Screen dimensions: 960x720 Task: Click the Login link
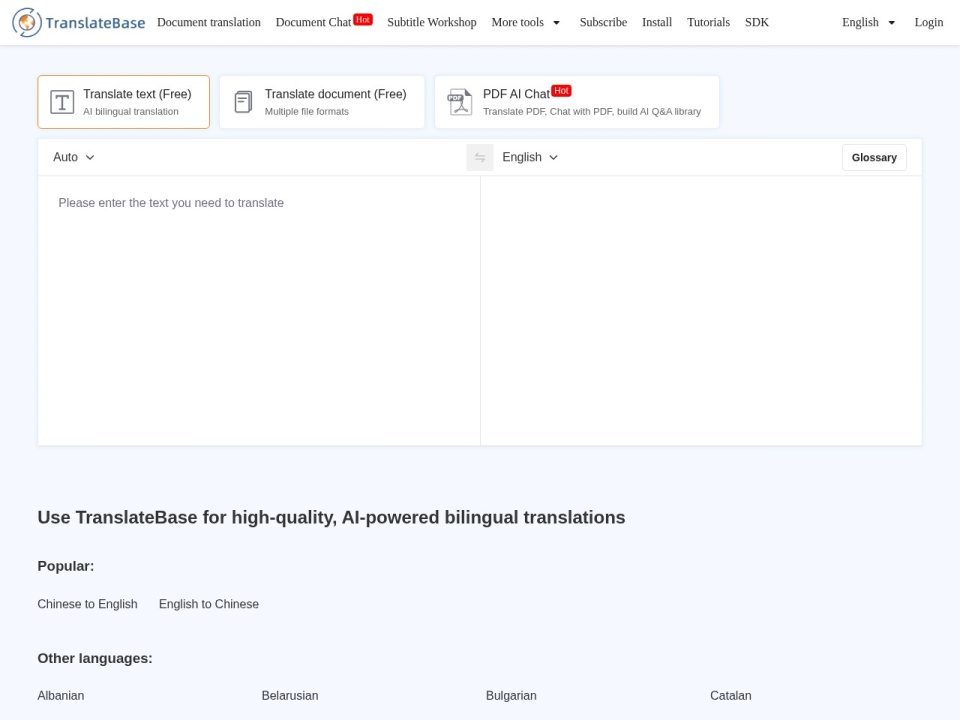[x=929, y=23]
